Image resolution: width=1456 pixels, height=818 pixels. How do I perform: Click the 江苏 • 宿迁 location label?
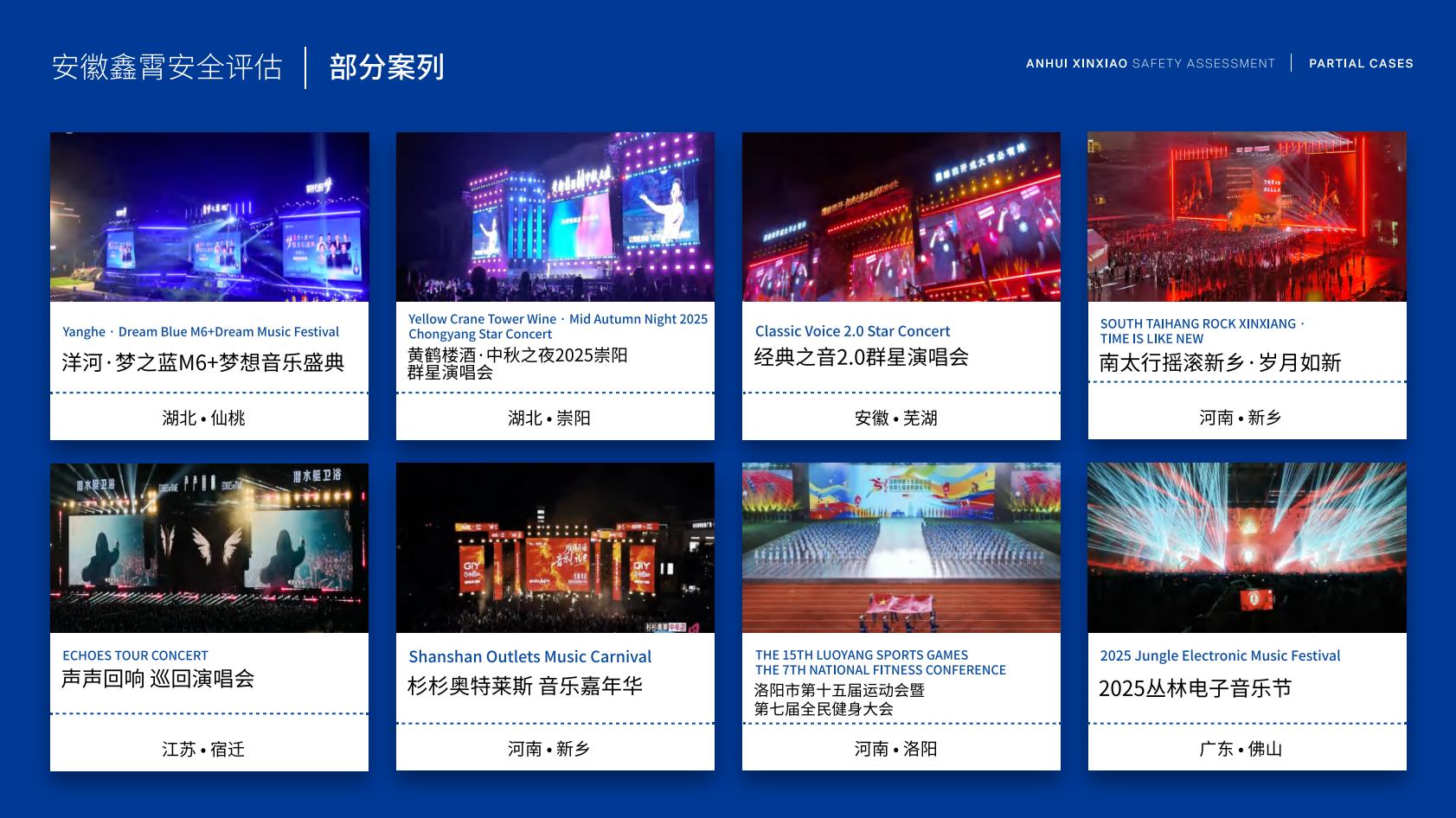point(203,749)
